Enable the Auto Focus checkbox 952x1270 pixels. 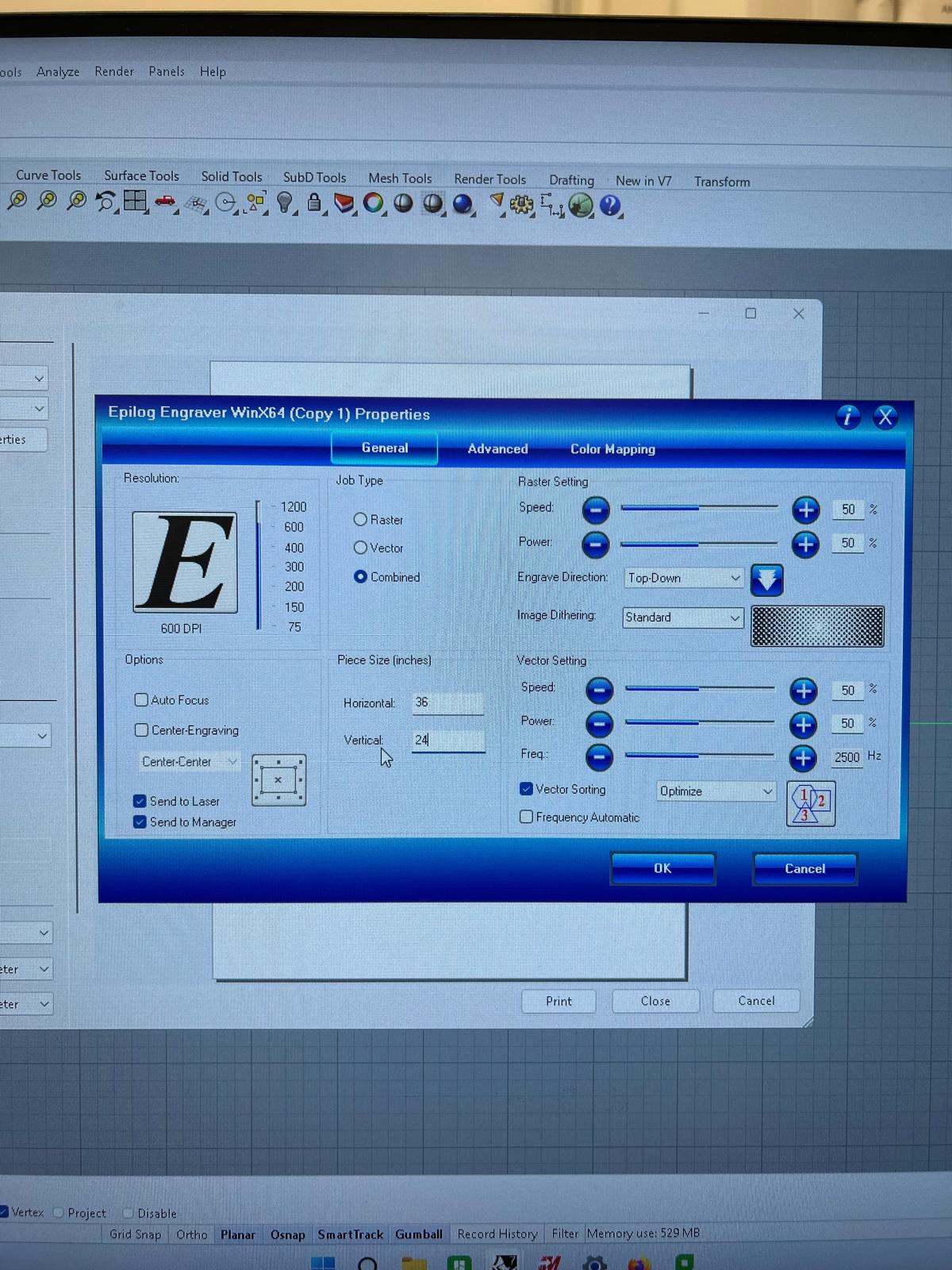coord(142,700)
